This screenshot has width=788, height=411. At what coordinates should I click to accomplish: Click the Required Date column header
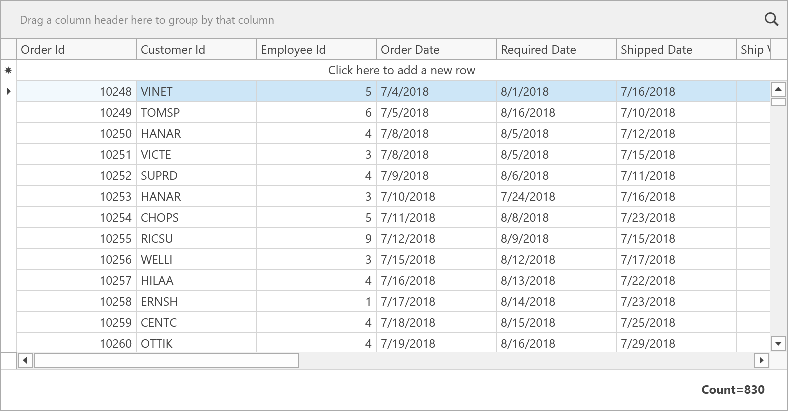point(556,50)
